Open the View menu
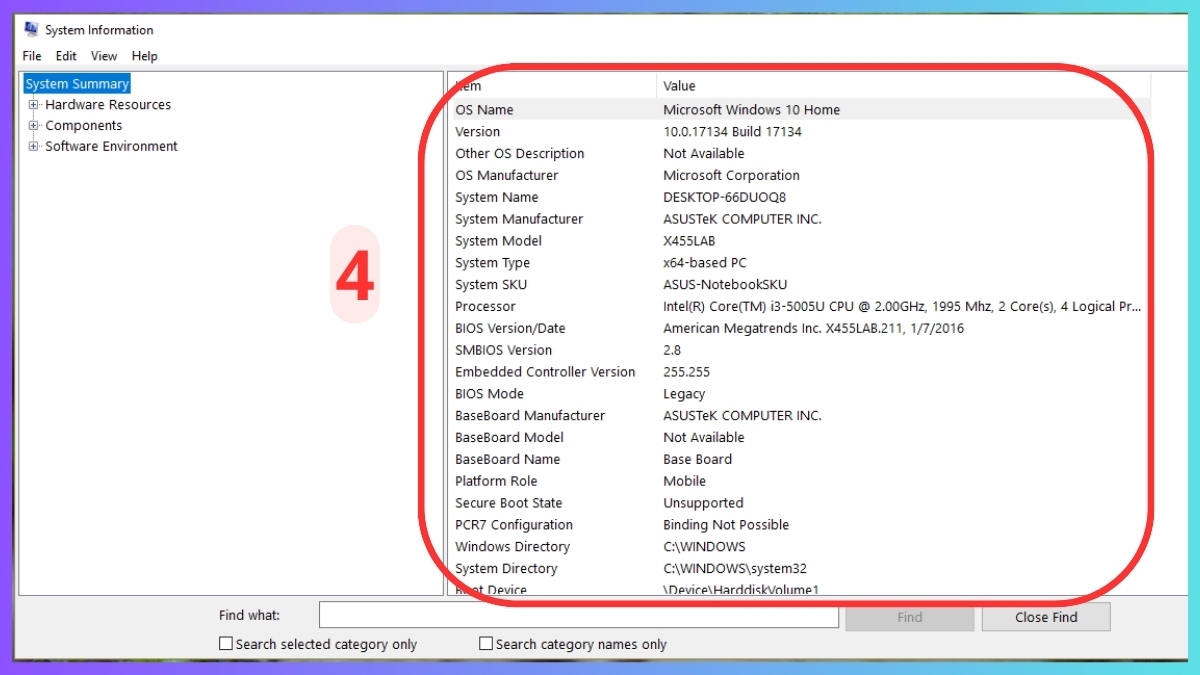 104,56
